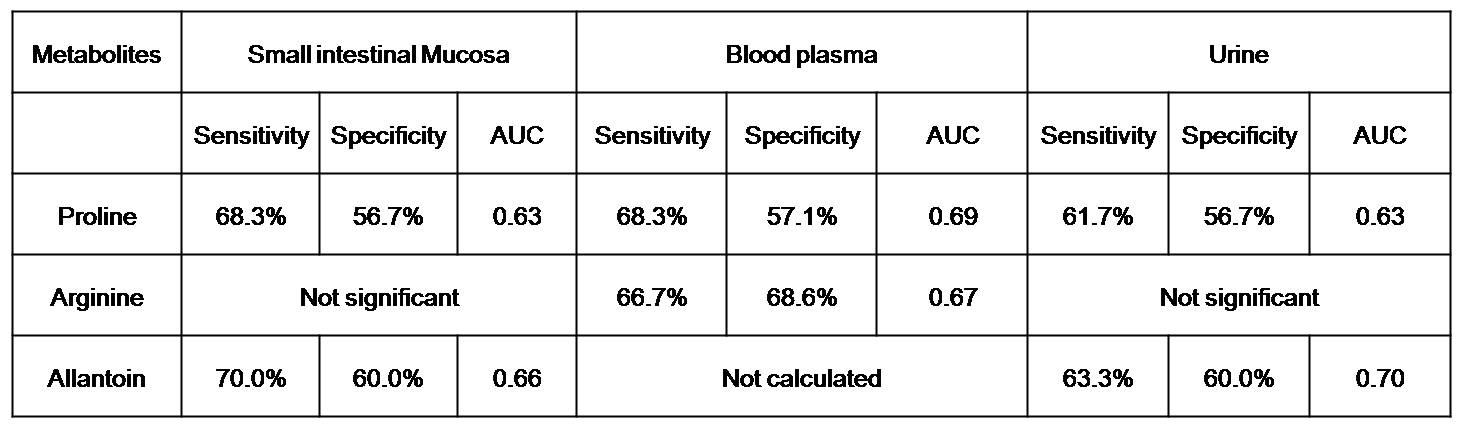
Task: Click Allantoin urine sensitivity 63.3%
Action: coord(1097,379)
